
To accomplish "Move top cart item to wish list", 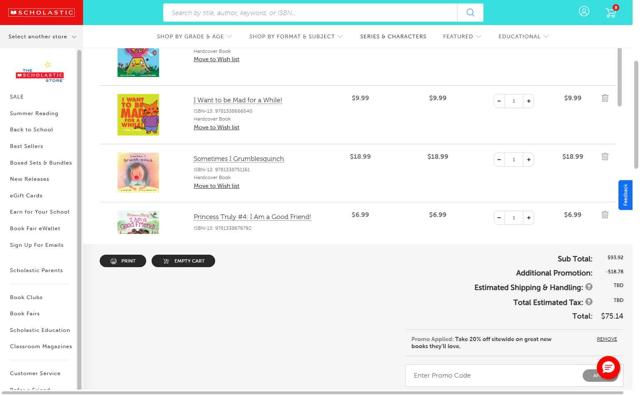I will click(x=216, y=59).
